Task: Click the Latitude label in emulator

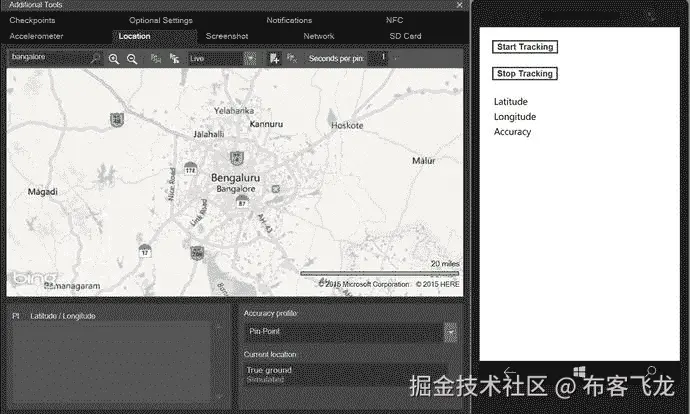Action: 510,102
